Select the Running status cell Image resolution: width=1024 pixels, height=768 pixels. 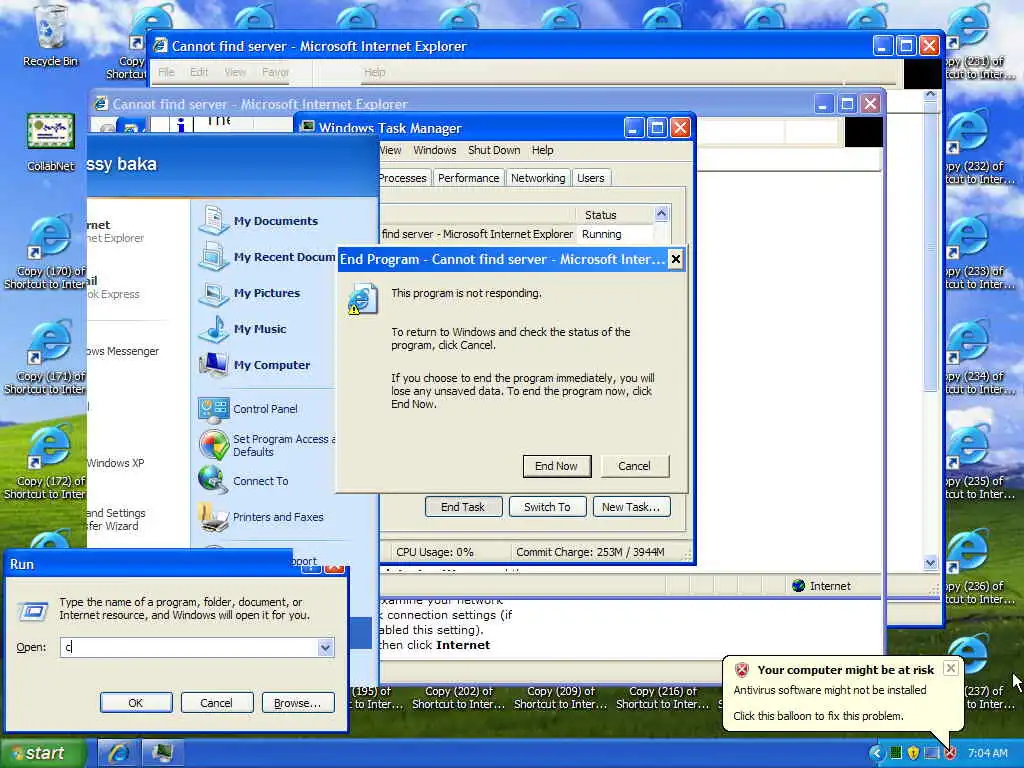pos(614,234)
